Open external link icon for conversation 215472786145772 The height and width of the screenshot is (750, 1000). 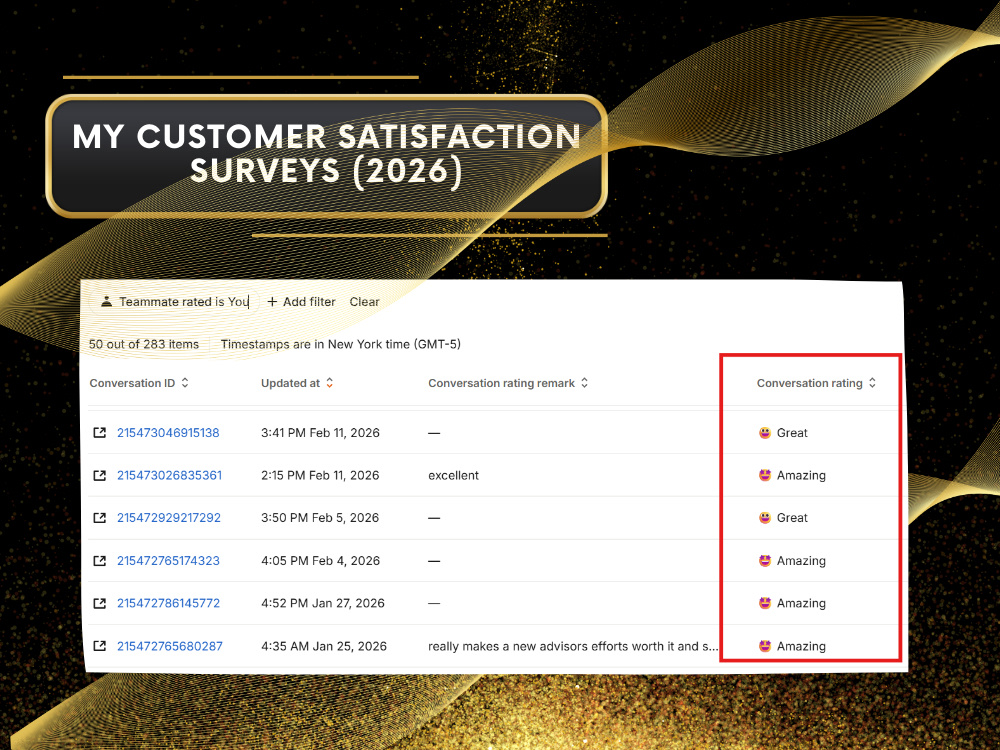[99, 603]
